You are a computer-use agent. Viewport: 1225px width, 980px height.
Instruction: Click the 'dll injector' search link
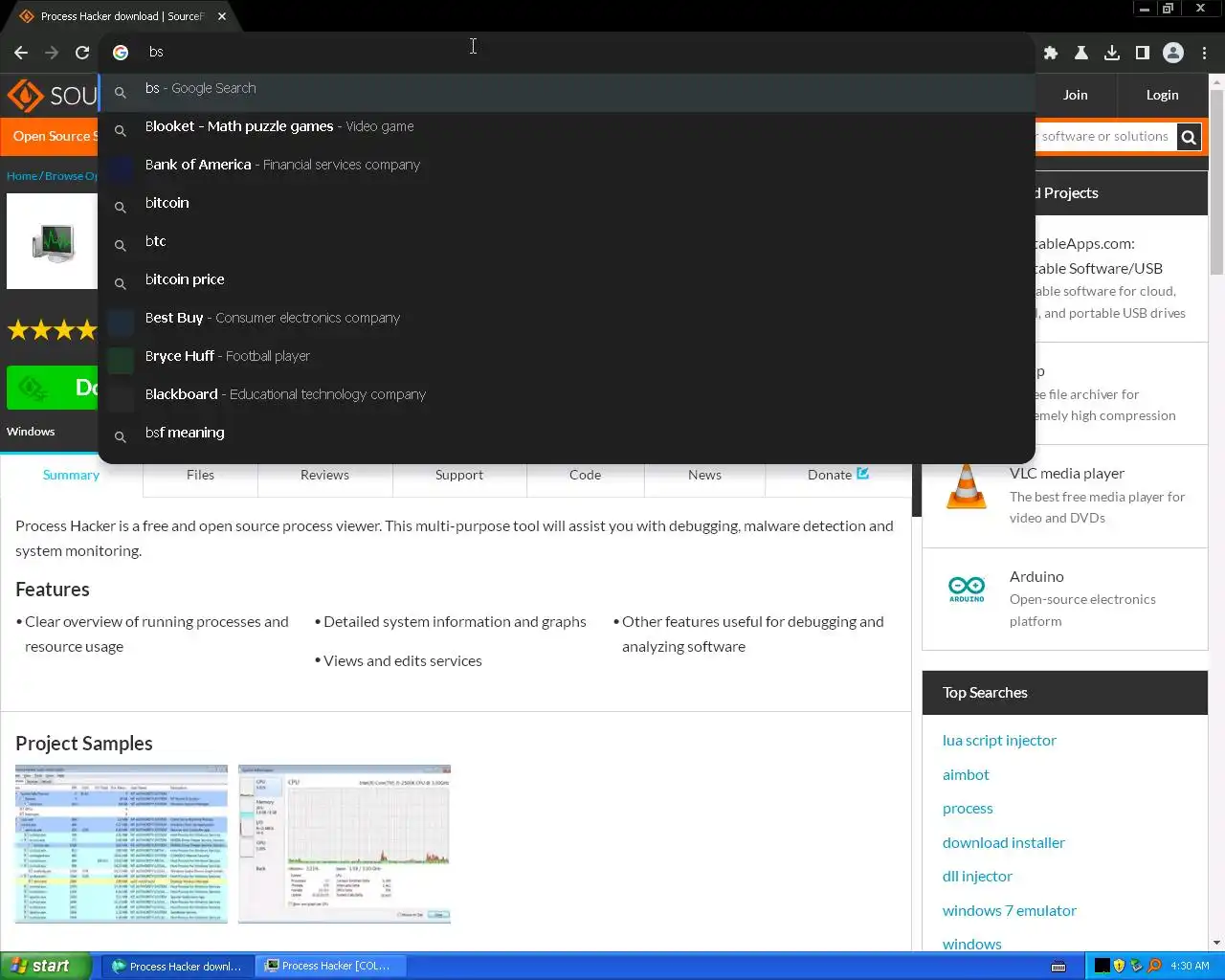pos(977,877)
